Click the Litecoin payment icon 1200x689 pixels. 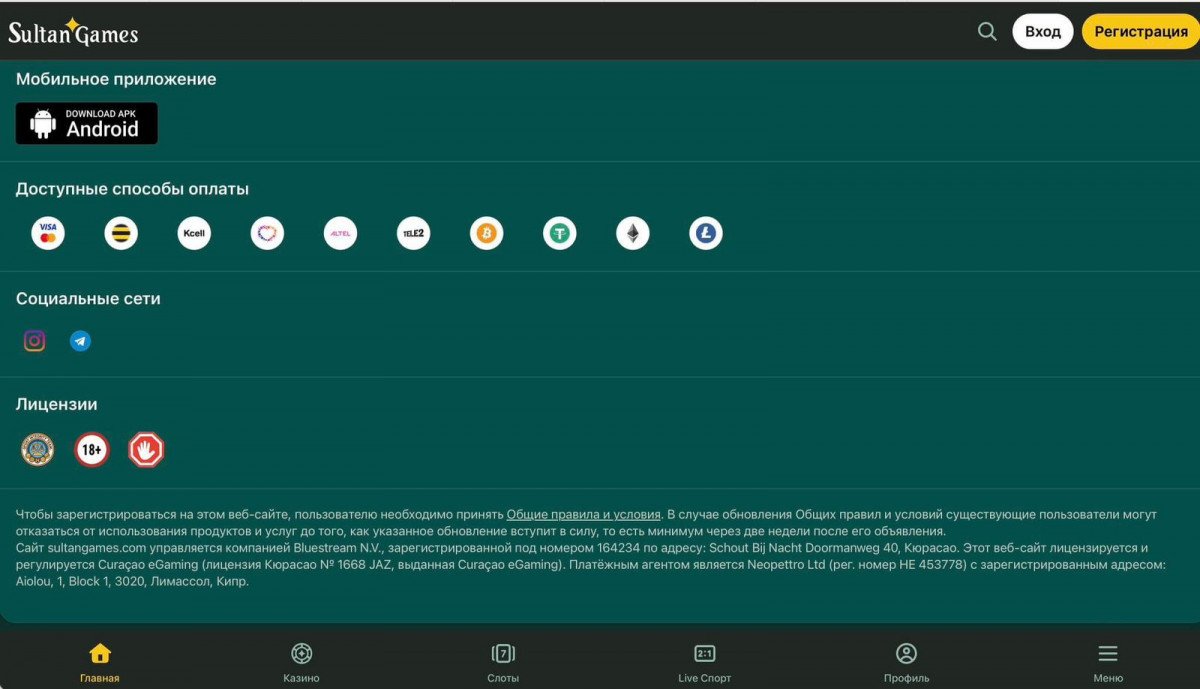click(x=705, y=234)
